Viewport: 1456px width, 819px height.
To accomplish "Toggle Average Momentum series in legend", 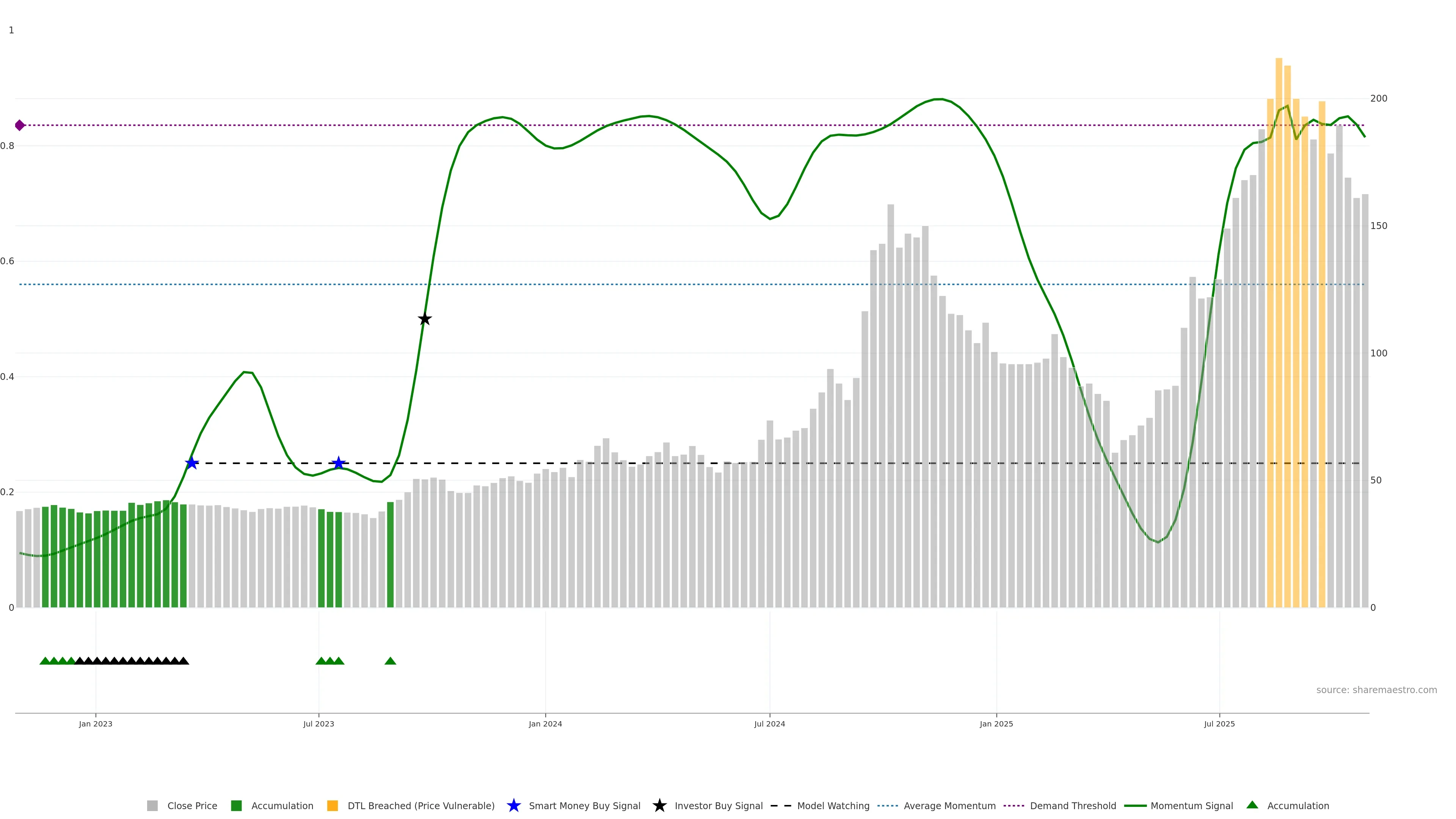I will [x=949, y=805].
